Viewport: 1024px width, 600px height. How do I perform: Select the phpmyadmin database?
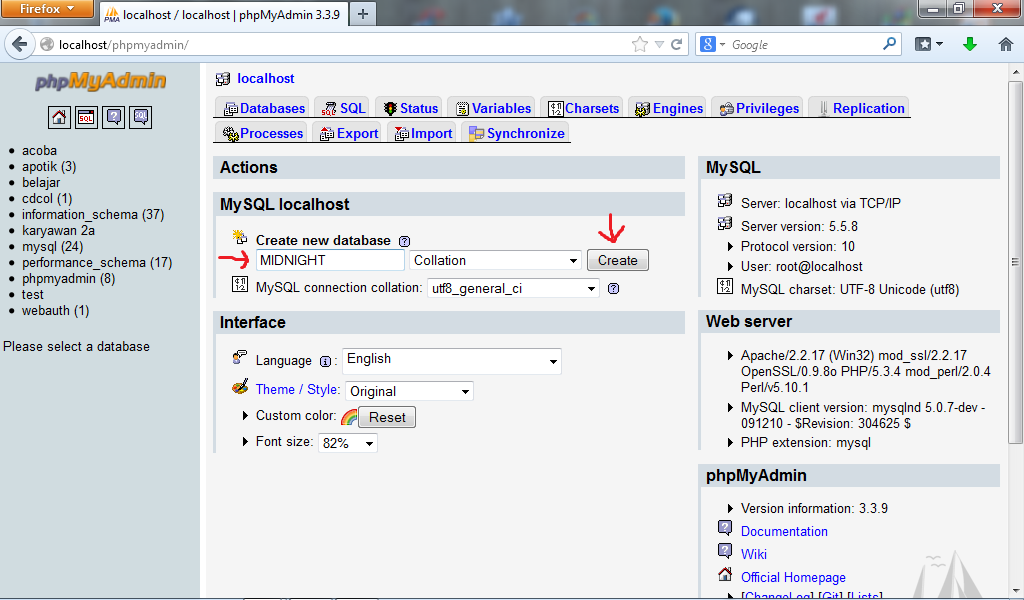[x=69, y=279]
